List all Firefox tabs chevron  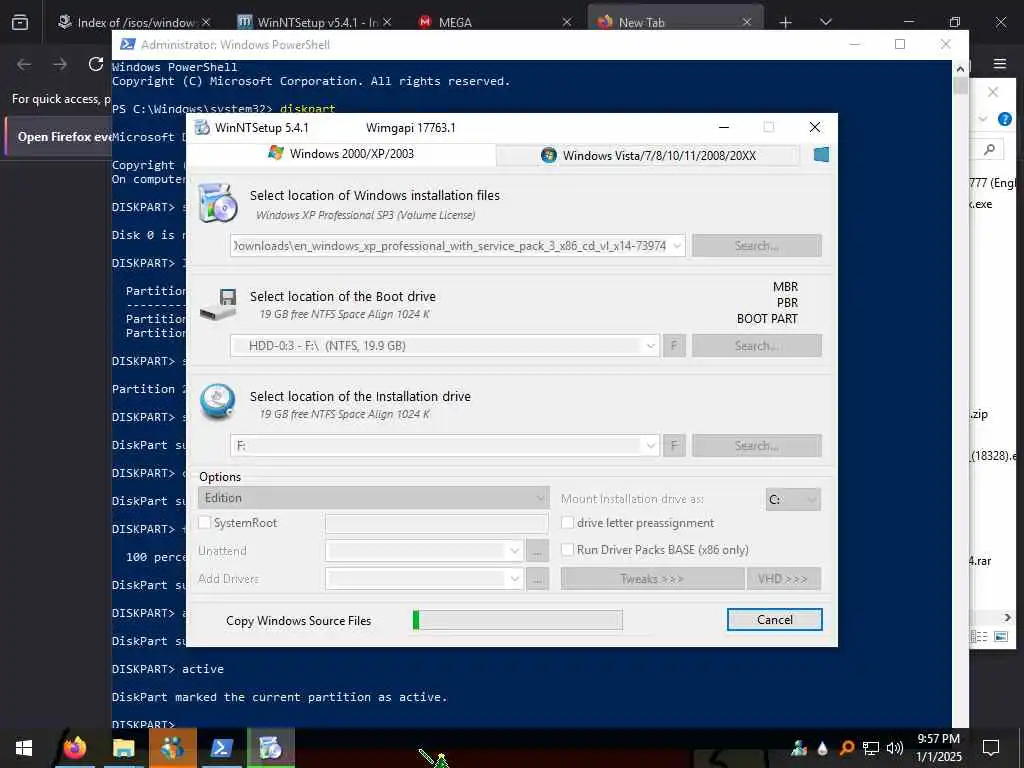[x=825, y=22]
